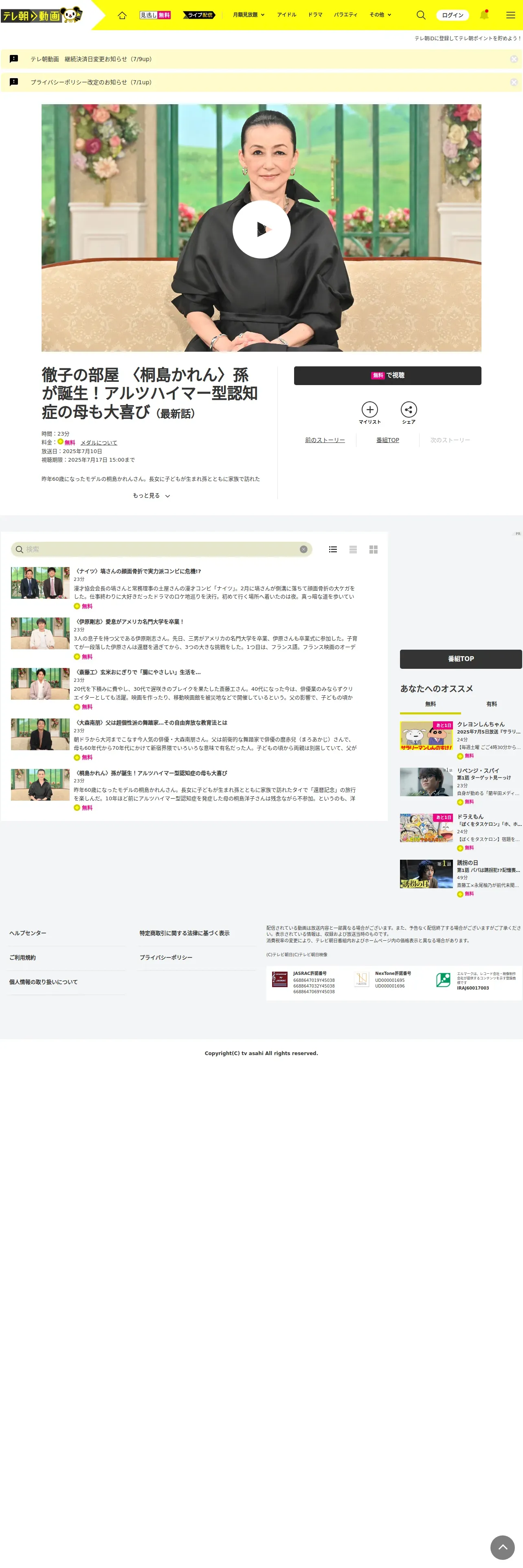Open 個人情報の取り扱いについて link
523x1568 pixels.
coord(43,982)
